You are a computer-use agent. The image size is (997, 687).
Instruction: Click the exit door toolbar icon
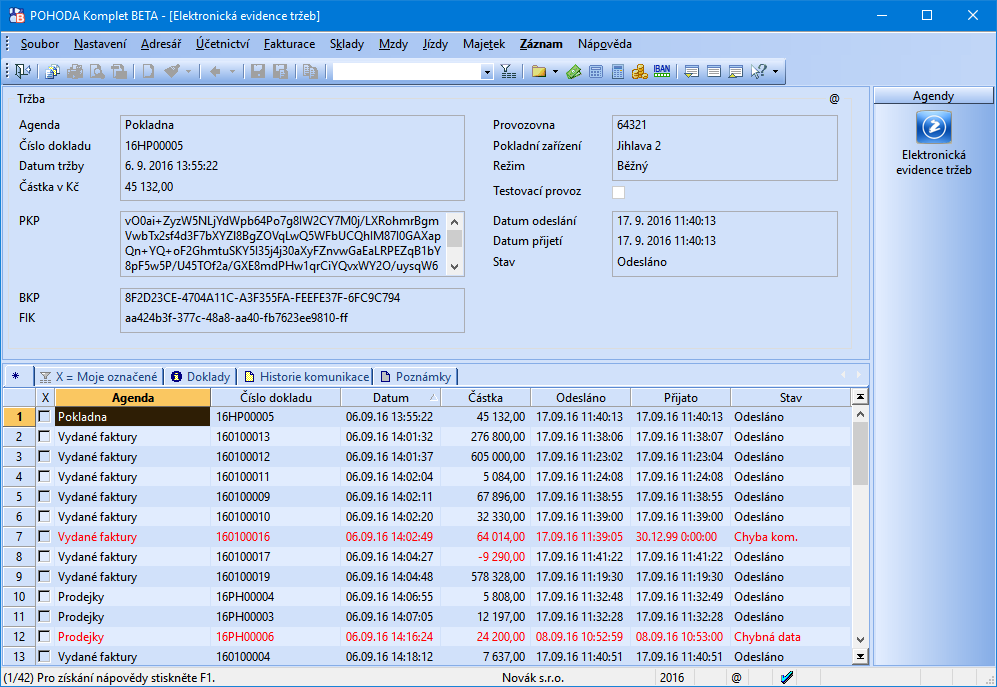[22, 71]
